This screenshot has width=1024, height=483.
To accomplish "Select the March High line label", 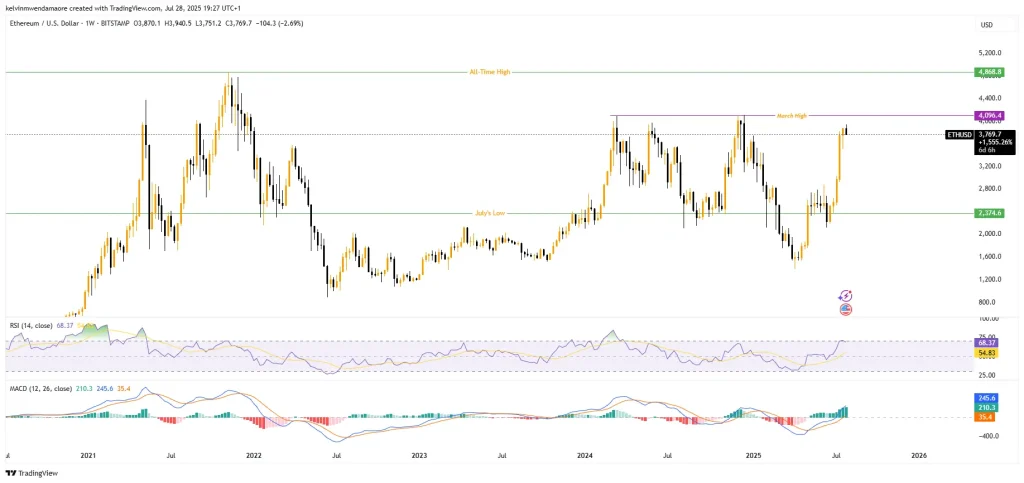I will (x=792, y=116).
